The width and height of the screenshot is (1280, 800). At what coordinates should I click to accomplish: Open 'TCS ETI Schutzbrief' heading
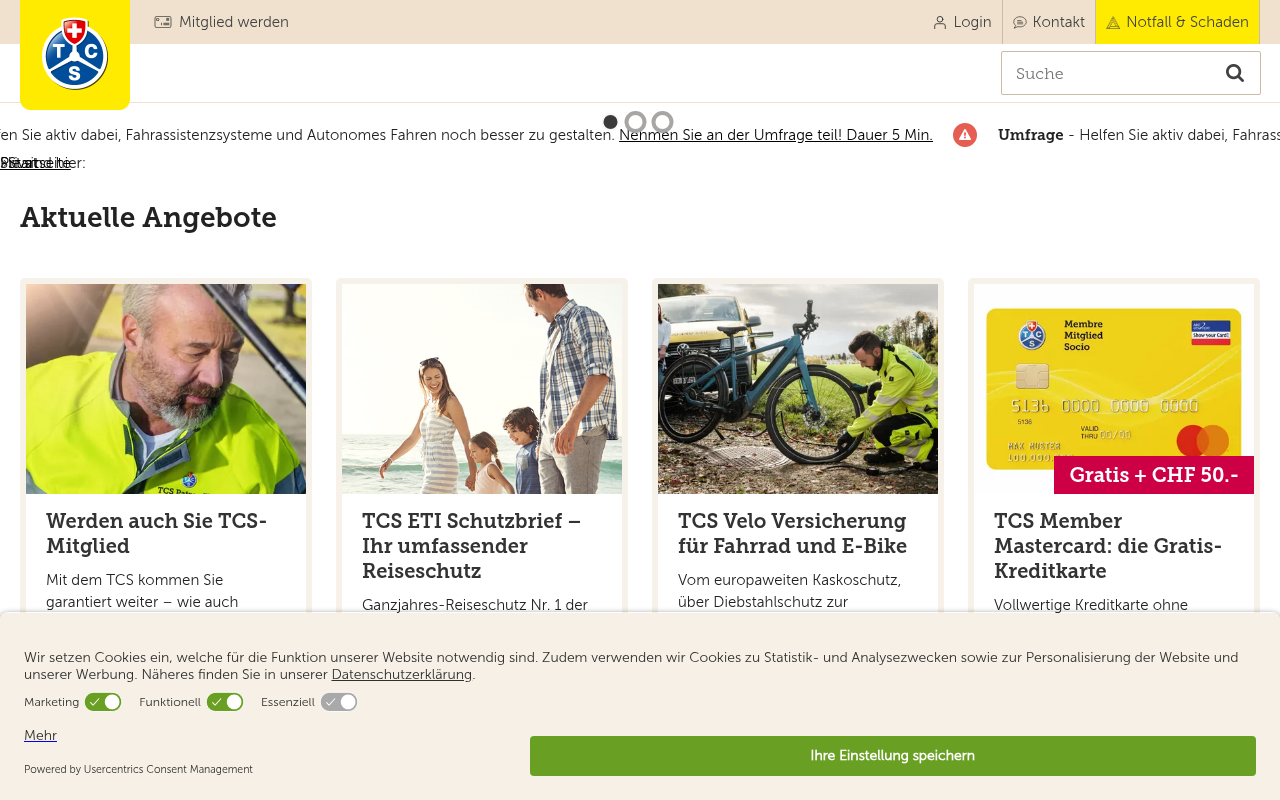(x=472, y=546)
